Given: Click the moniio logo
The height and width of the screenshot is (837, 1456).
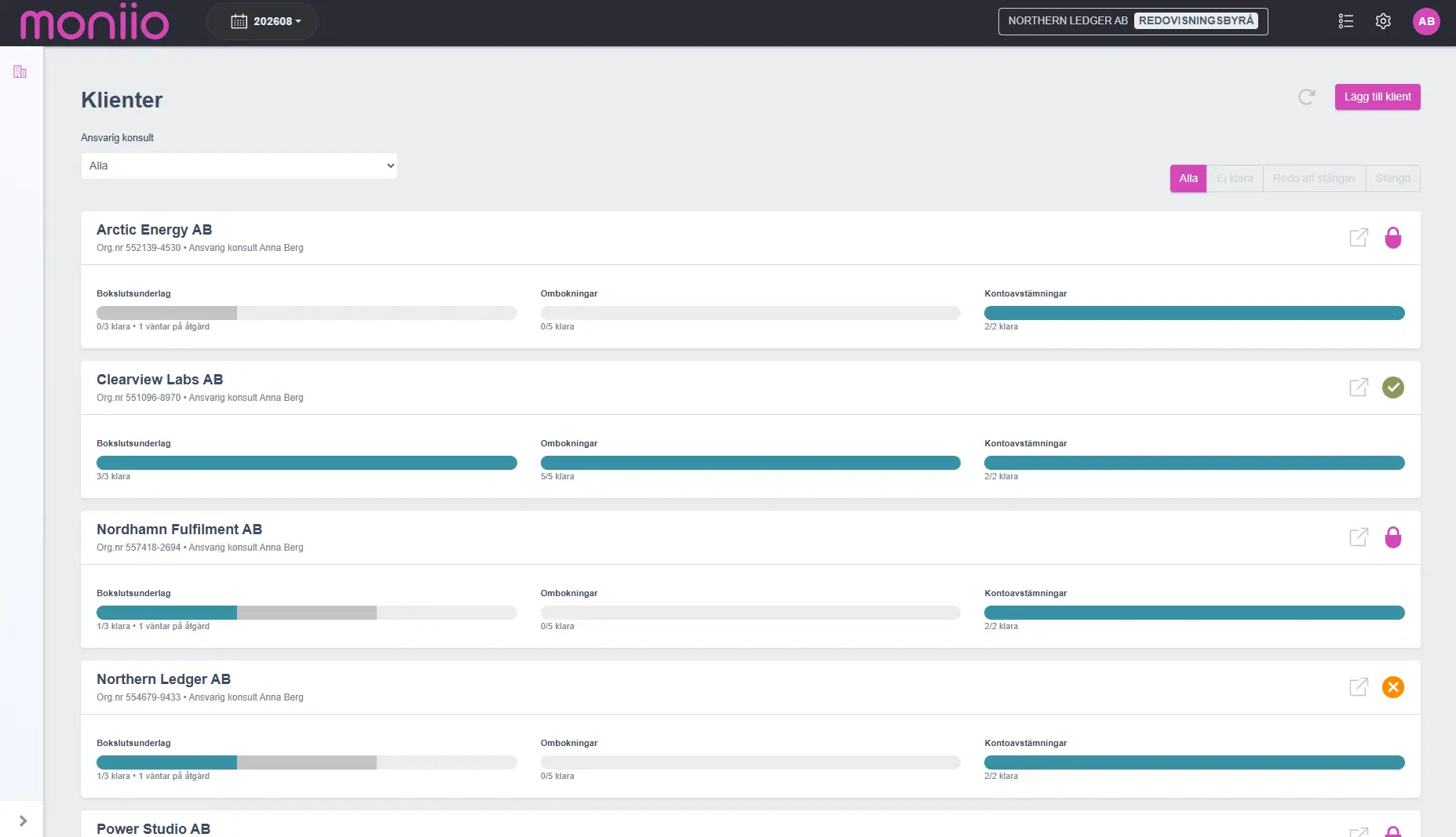Looking at the screenshot, I should click(x=94, y=21).
